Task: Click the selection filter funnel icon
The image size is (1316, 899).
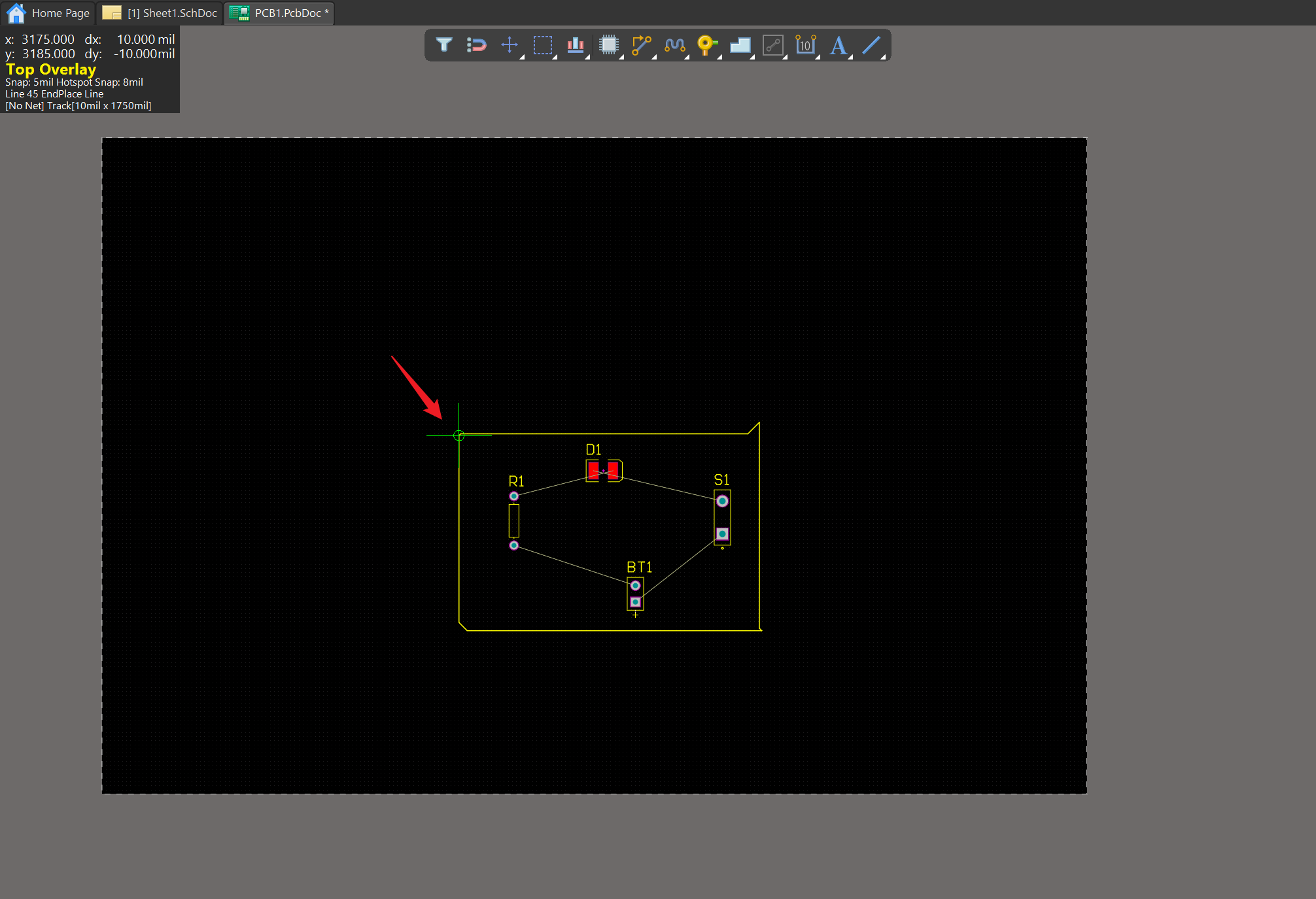Action: point(444,45)
